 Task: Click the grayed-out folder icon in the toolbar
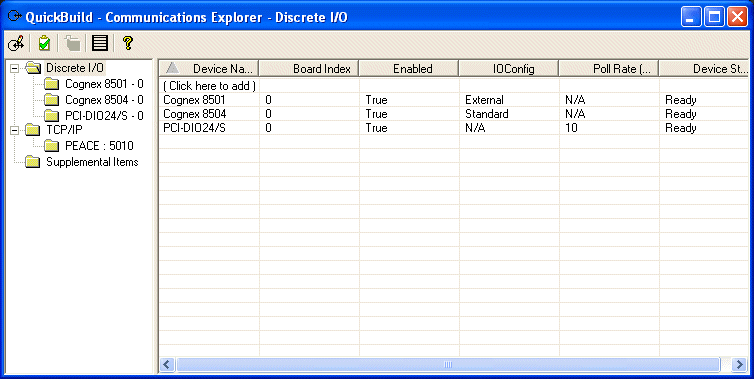(72, 43)
